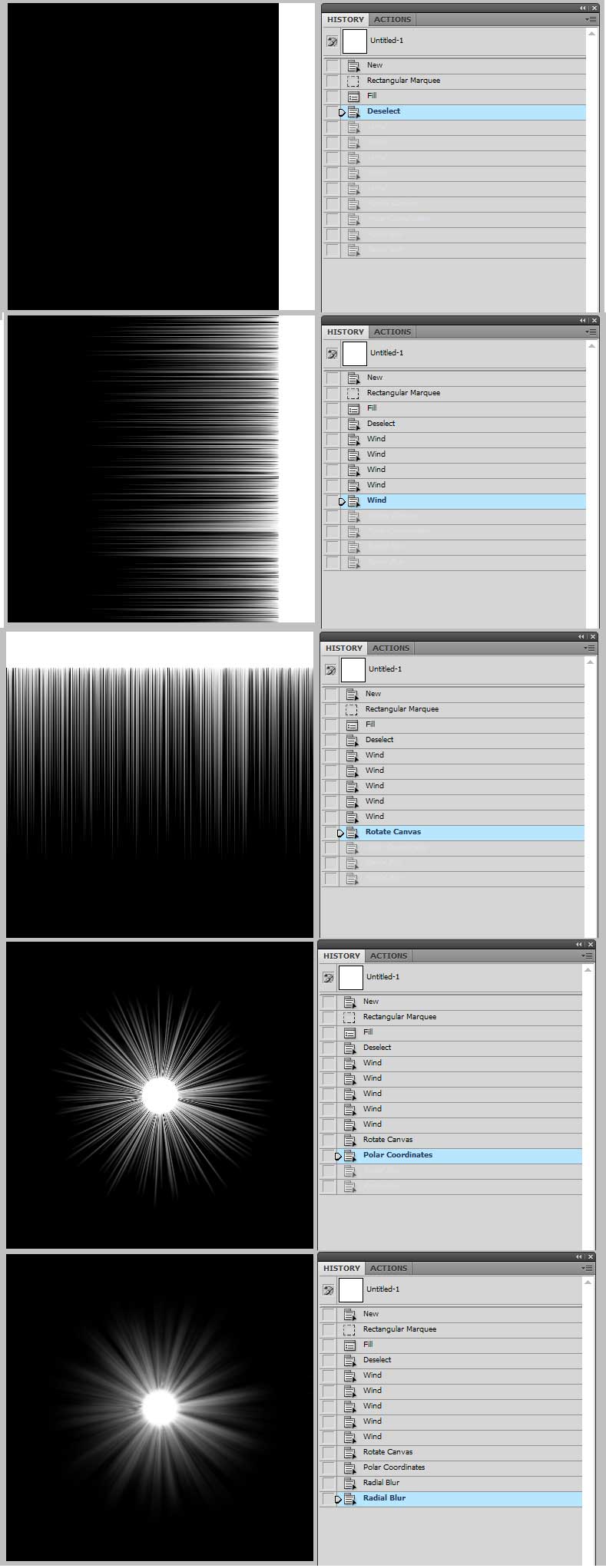Switch to the Actions tab in the topmost panel
The height and width of the screenshot is (1568, 606).
click(392, 19)
